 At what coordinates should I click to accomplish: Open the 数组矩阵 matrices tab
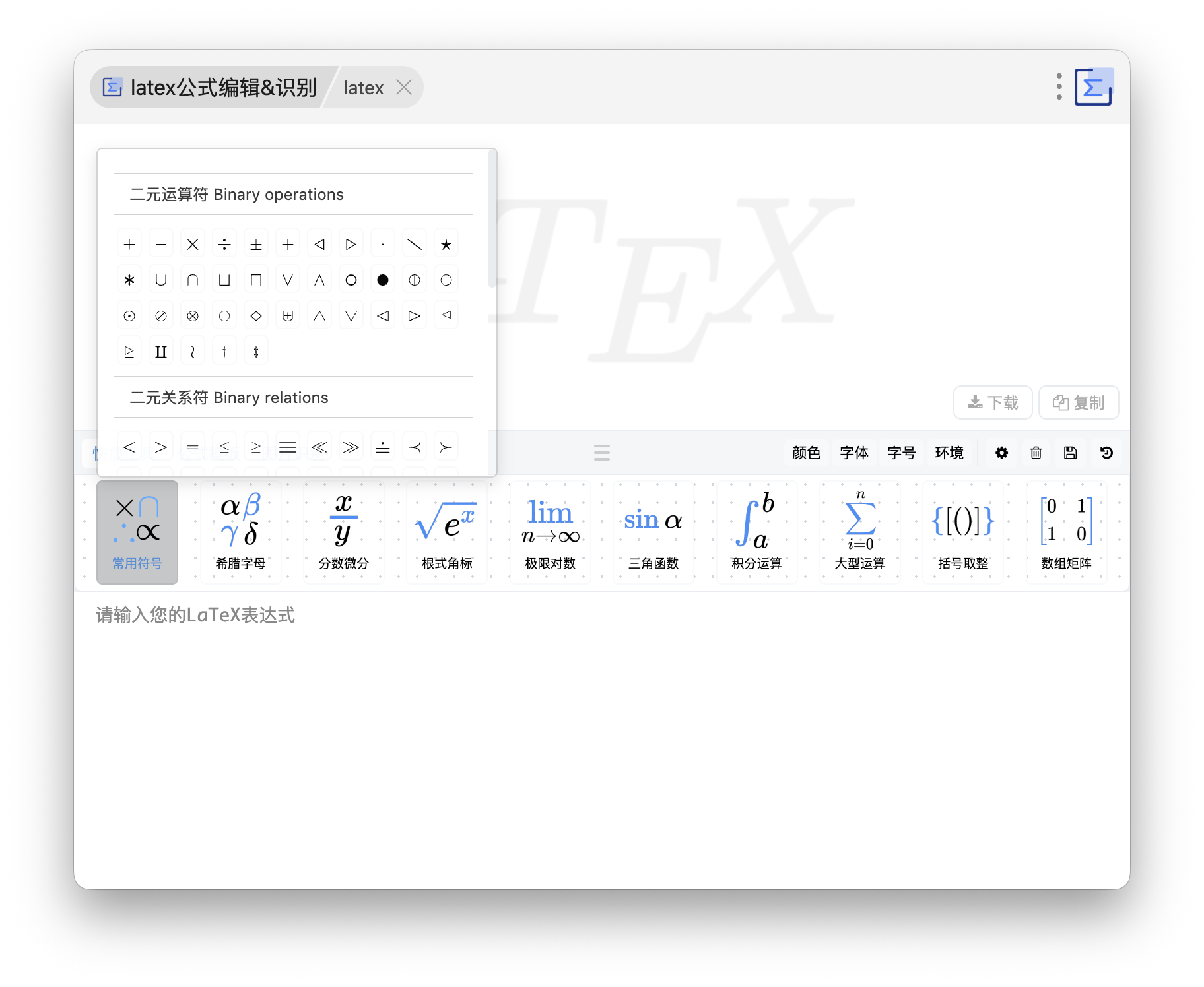pyautogui.click(x=1067, y=532)
